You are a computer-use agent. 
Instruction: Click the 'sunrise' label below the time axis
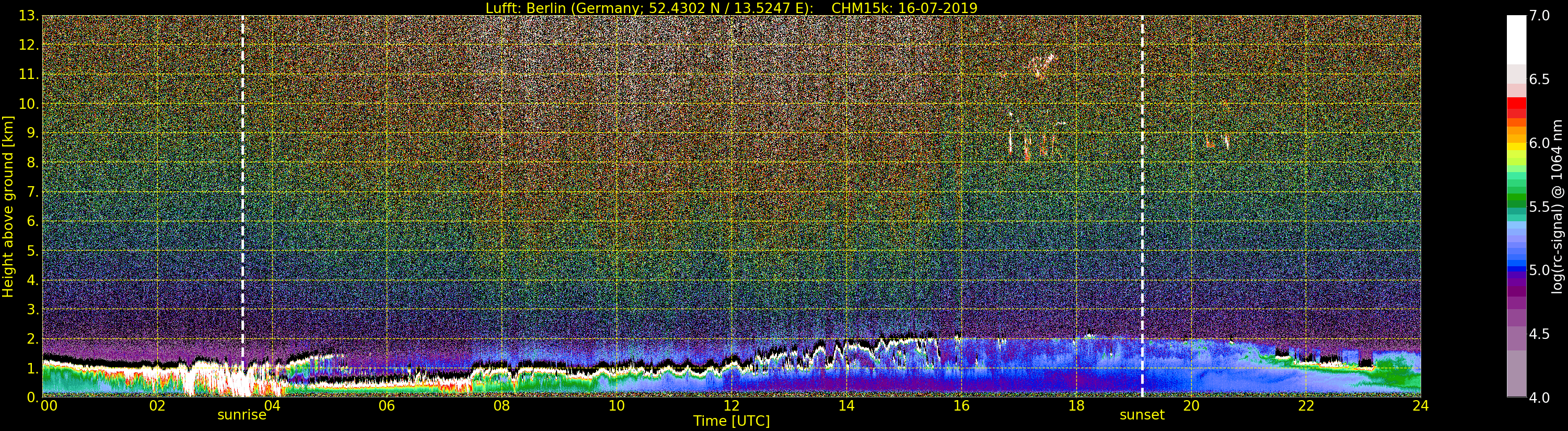(x=242, y=415)
